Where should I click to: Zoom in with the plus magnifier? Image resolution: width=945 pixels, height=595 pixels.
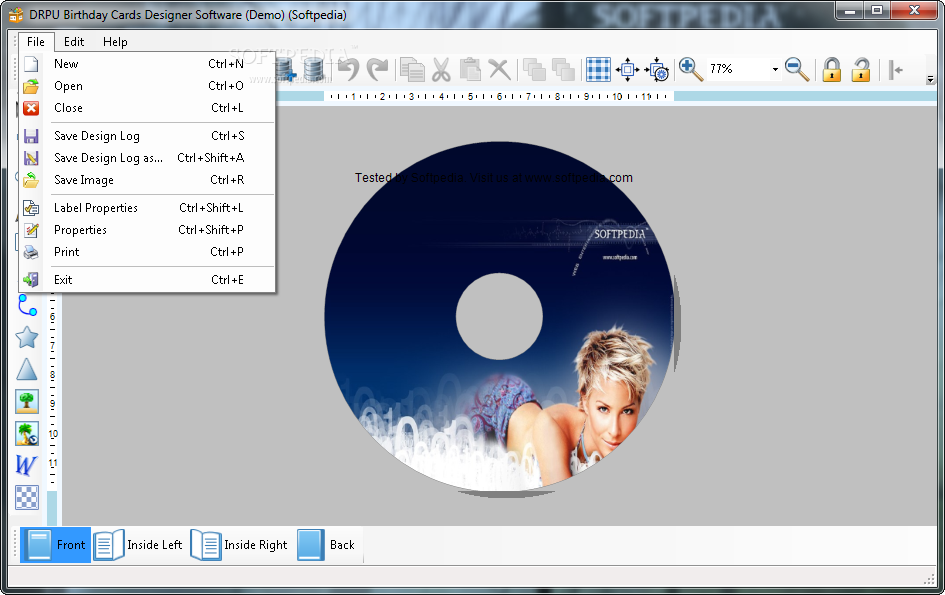coord(691,69)
